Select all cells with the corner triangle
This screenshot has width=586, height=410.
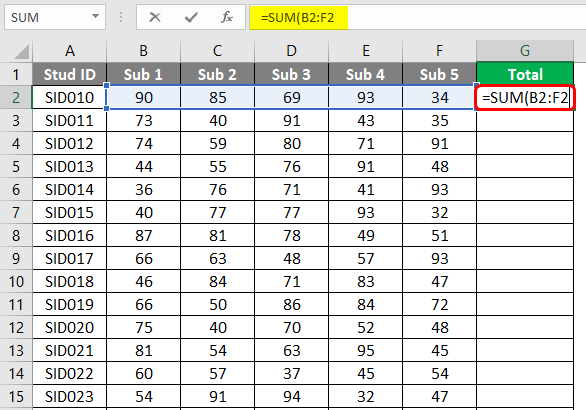tap(22, 52)
